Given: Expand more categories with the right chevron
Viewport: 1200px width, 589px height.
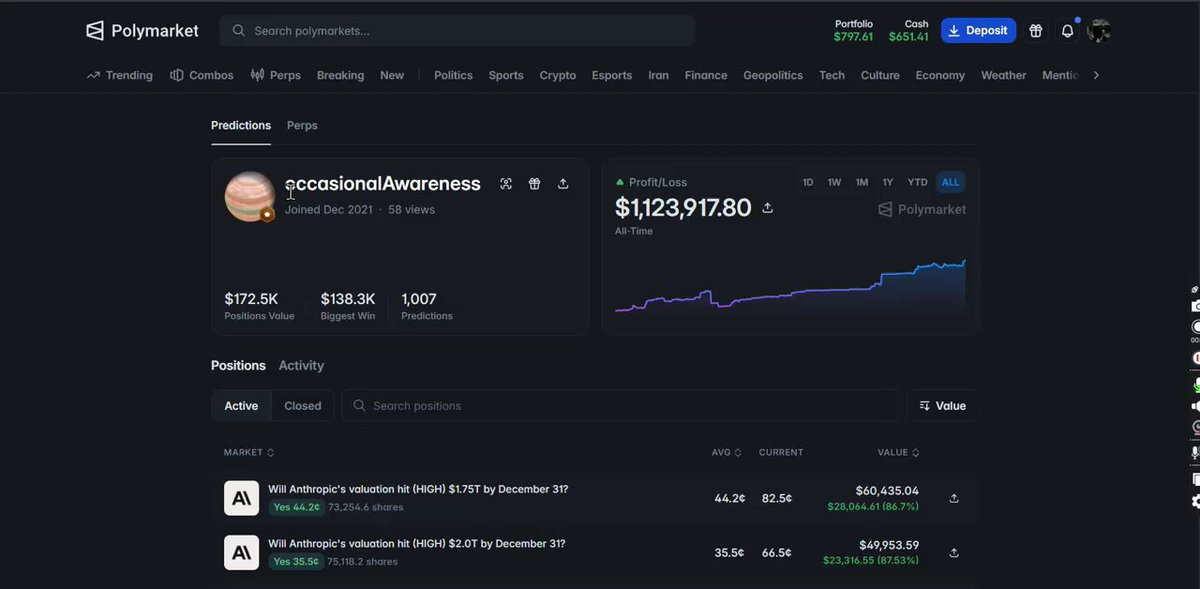Looking at the screenshot, I should pyautogui.click(x=1096, y=75).
